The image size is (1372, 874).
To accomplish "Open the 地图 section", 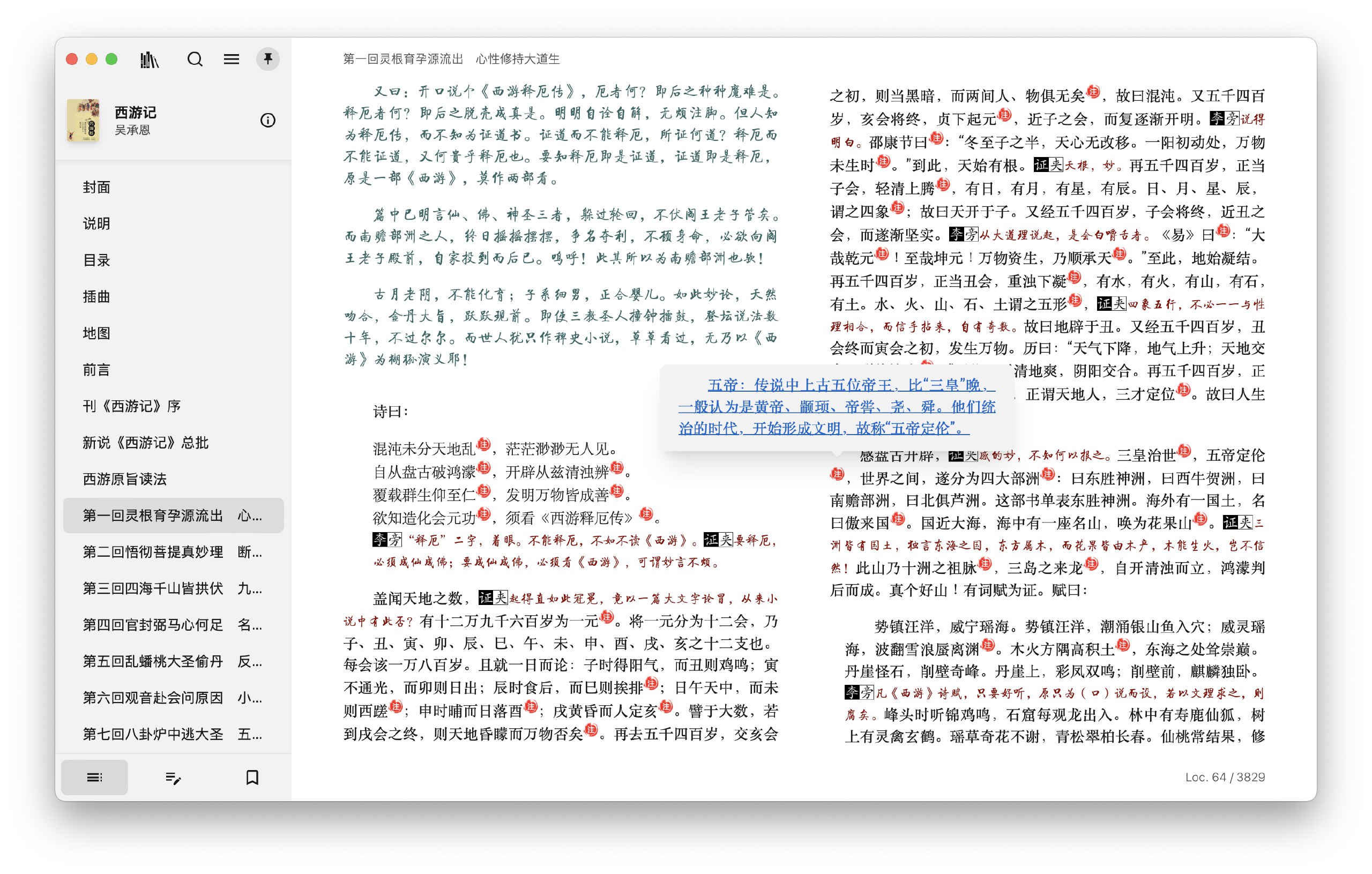I will [173, 333].
